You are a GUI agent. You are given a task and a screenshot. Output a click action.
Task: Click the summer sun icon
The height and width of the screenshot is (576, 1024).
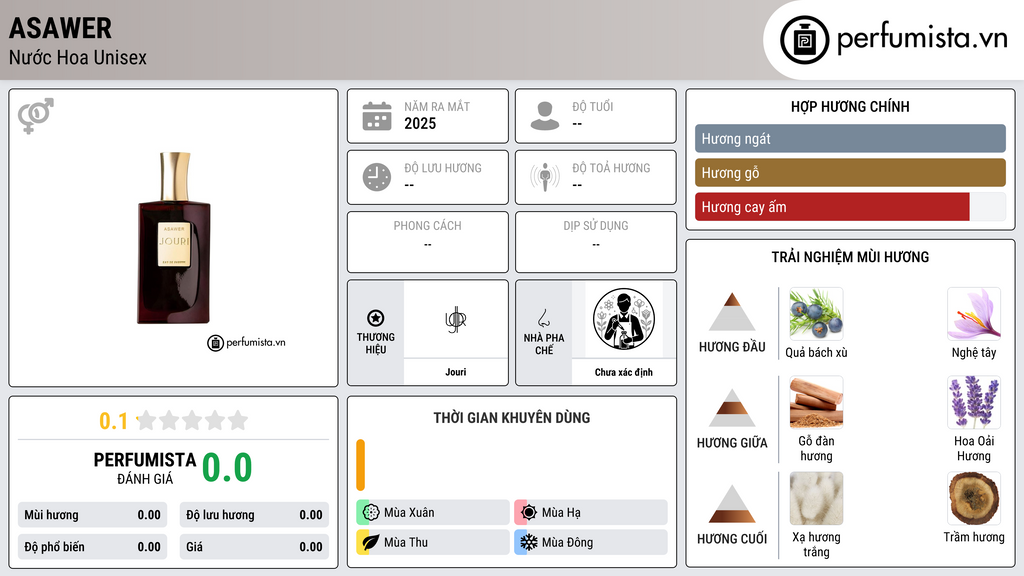[x=529, y=513]
